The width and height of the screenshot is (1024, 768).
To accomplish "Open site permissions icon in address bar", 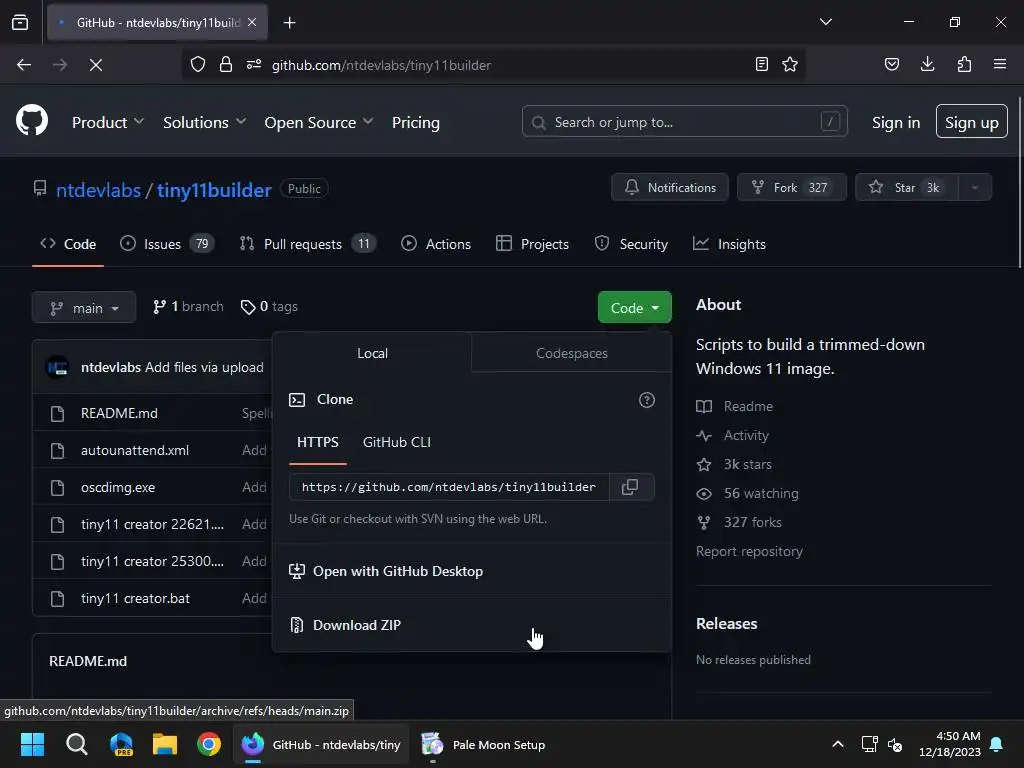I will coord(253,65).
